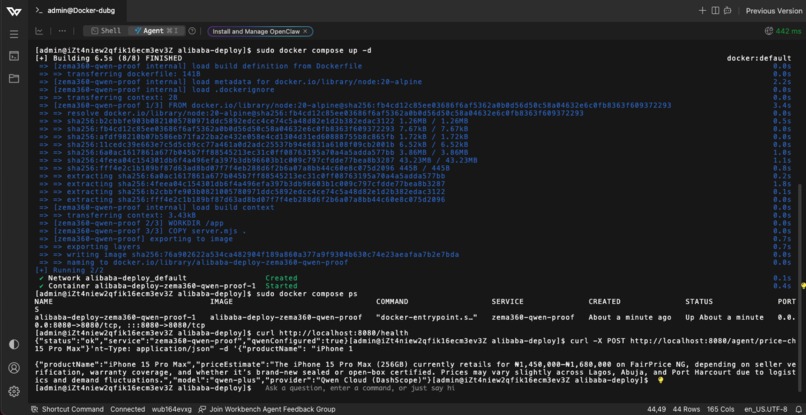Click the 'sudo docker compose ps' command
Screen dimensions: 806x415
(307, 294)
